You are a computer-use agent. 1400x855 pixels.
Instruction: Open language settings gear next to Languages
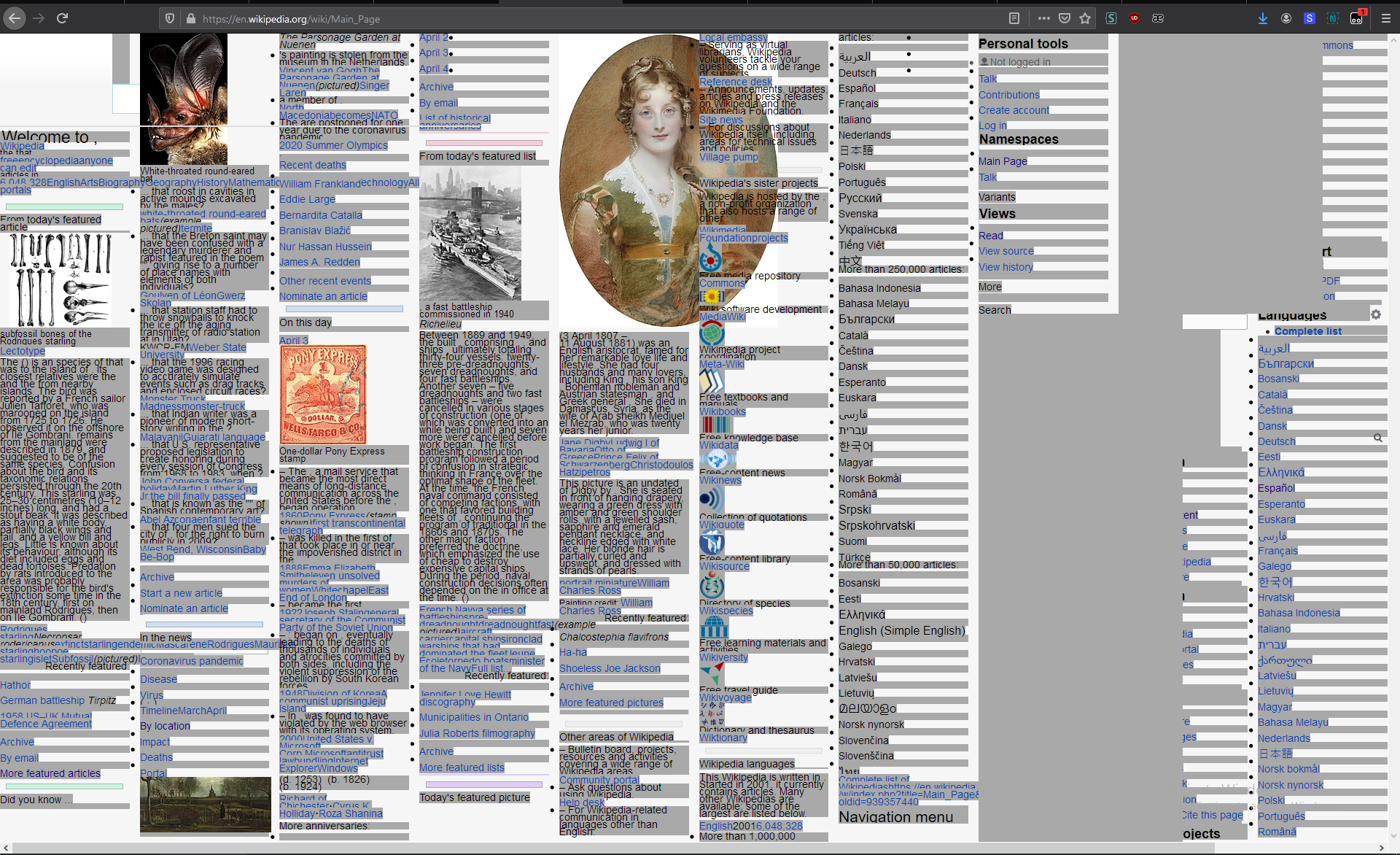(x=1375, y=314)
